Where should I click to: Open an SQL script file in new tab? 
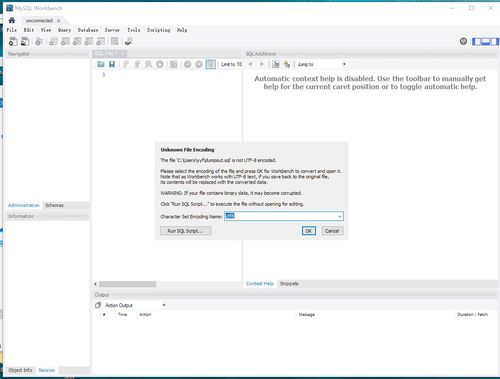pos(25,41)
